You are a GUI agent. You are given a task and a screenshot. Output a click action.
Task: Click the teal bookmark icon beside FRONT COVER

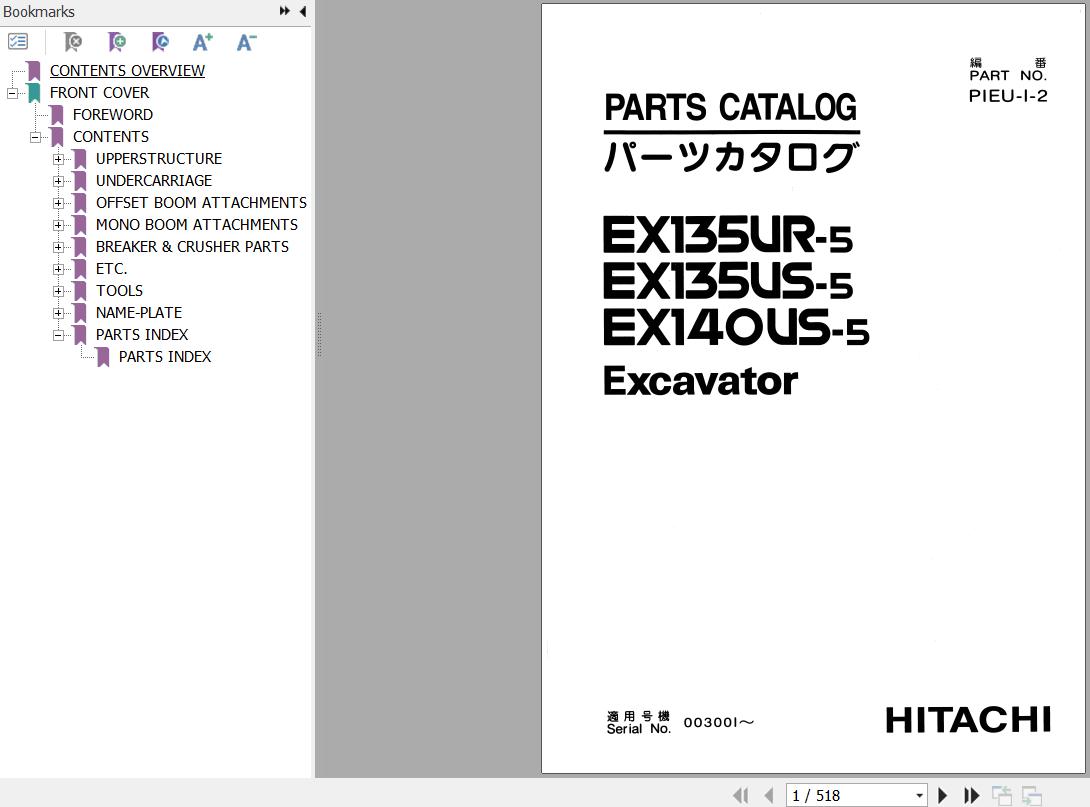(x=34, y=92)
